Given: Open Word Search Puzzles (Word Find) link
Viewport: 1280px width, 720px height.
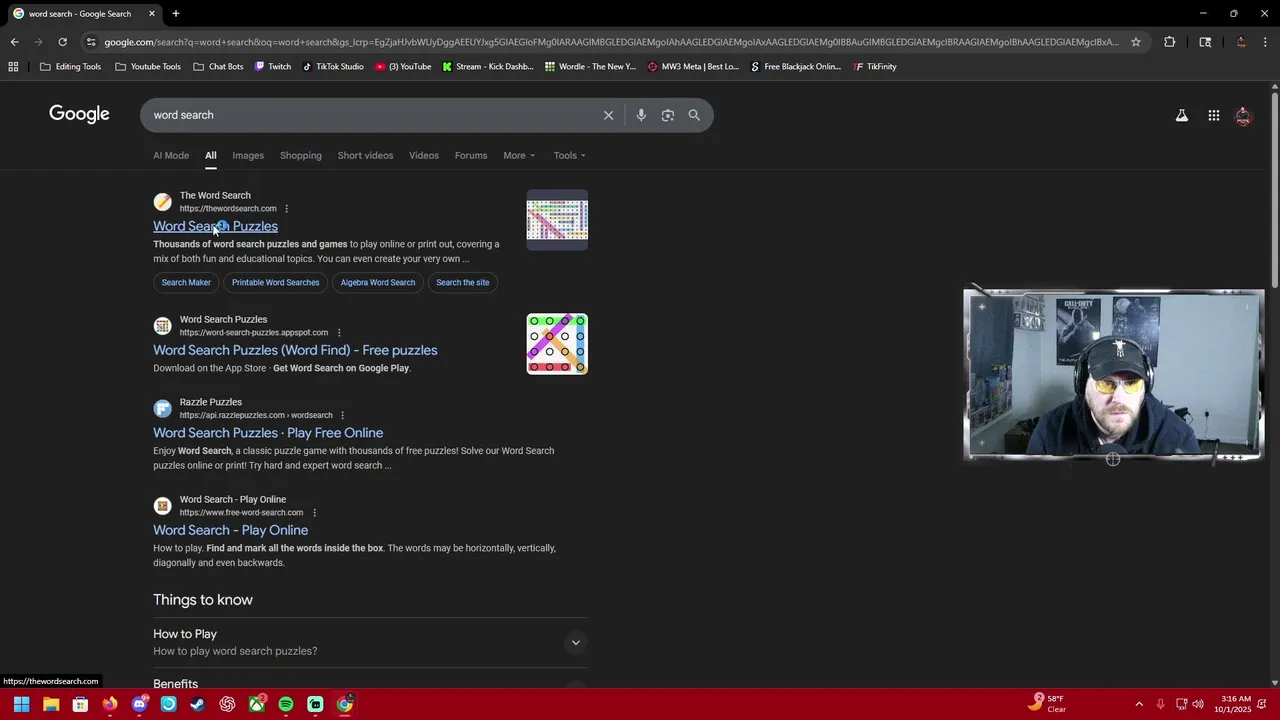Looking at the screenshot, I should [x=295, y=351].
